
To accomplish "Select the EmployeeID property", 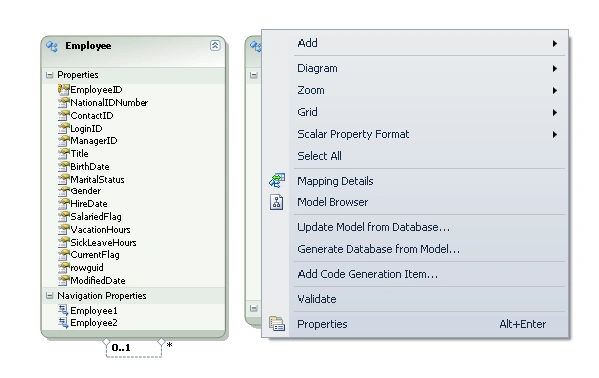I will [96, 90].
